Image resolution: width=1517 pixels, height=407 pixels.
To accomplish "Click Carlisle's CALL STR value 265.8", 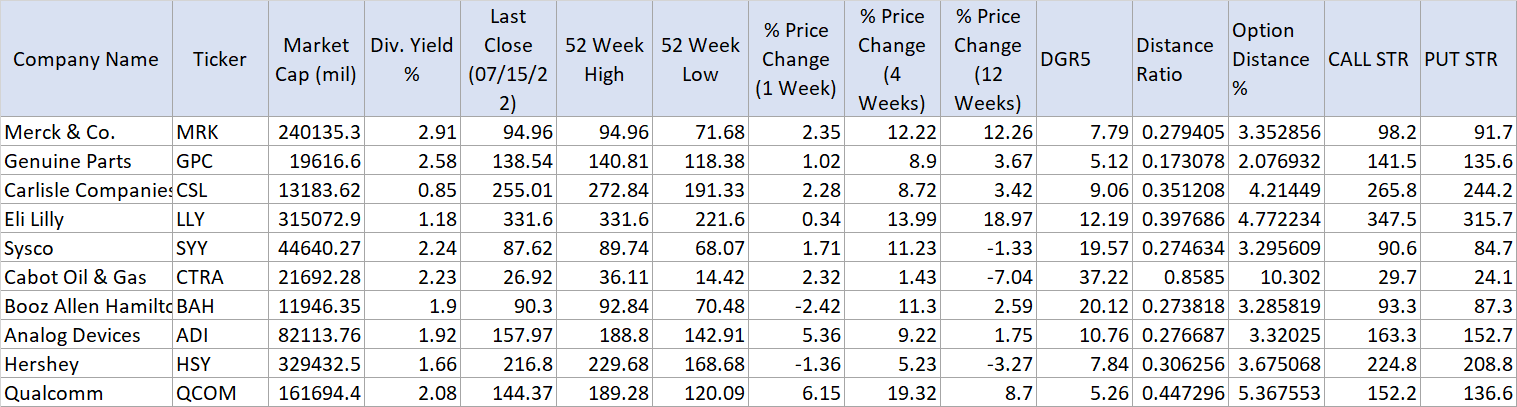I will [x=1369, y=190].
